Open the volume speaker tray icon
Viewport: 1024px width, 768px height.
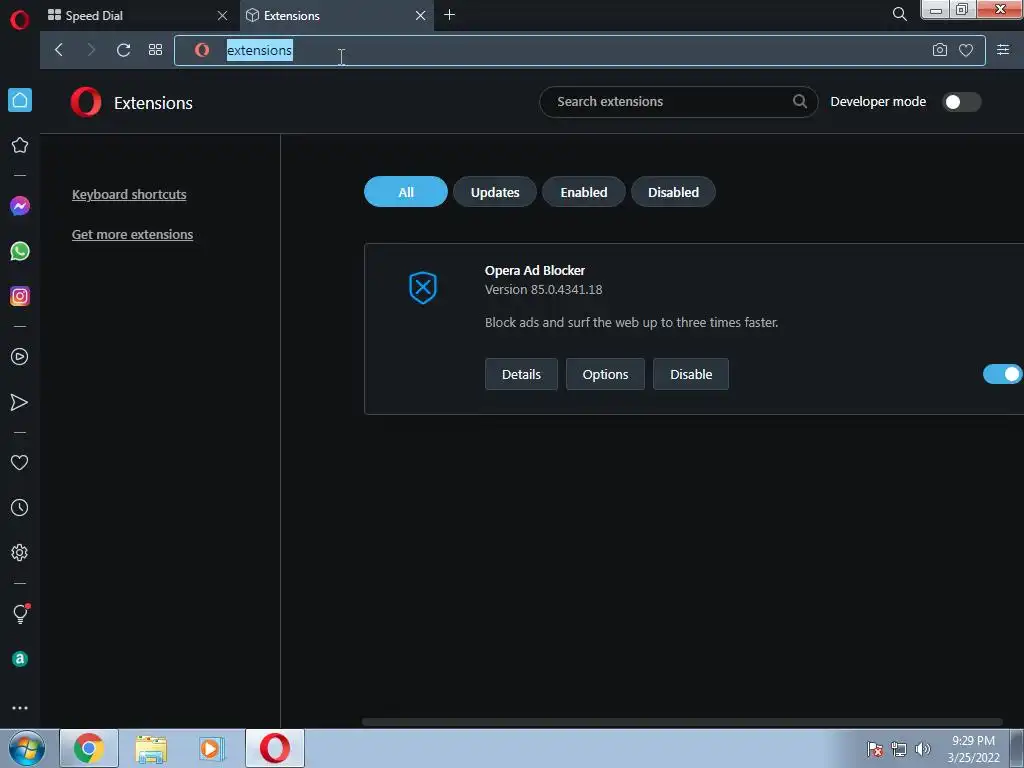[x=923, y=748]
